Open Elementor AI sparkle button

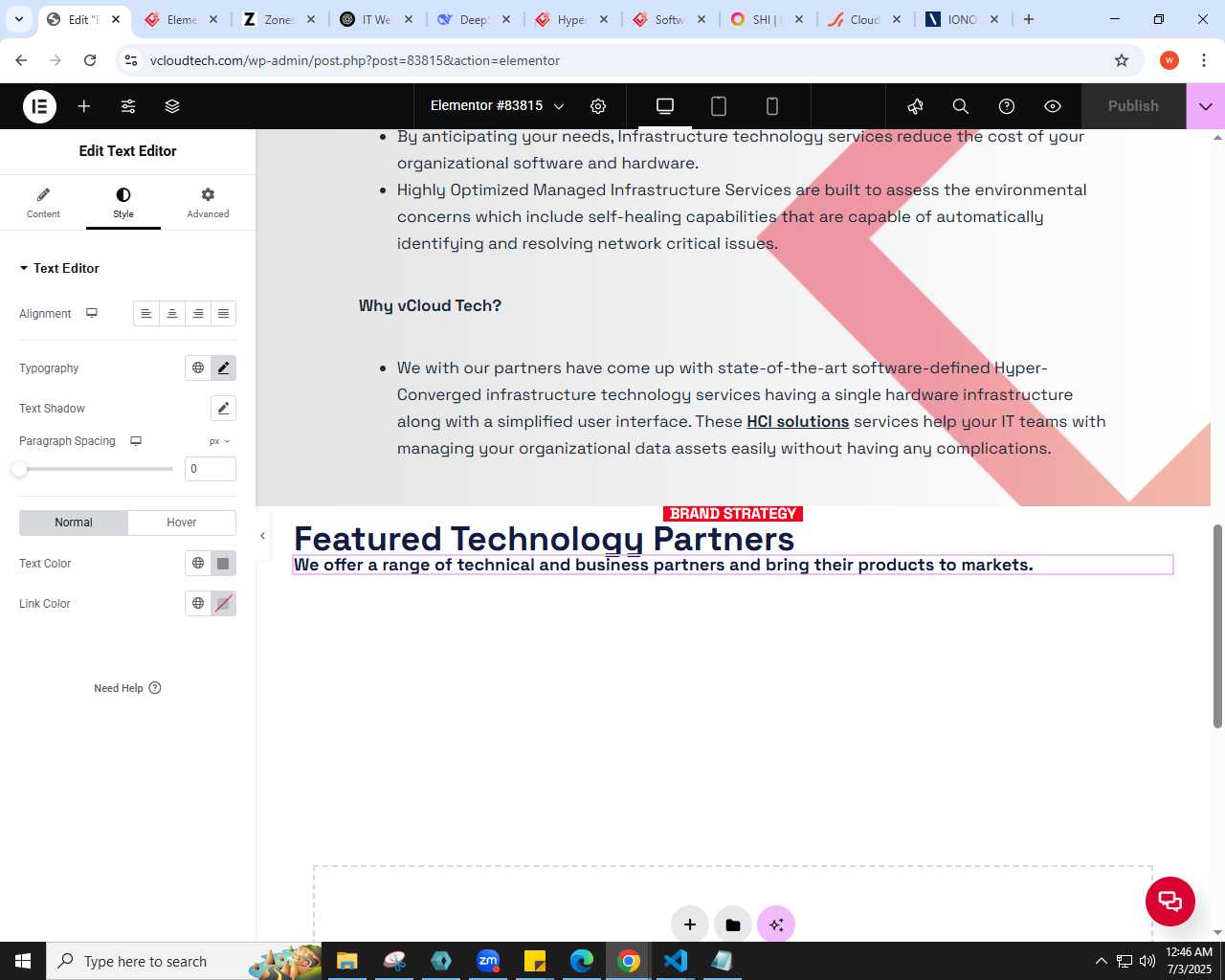(x=776, y=924)
